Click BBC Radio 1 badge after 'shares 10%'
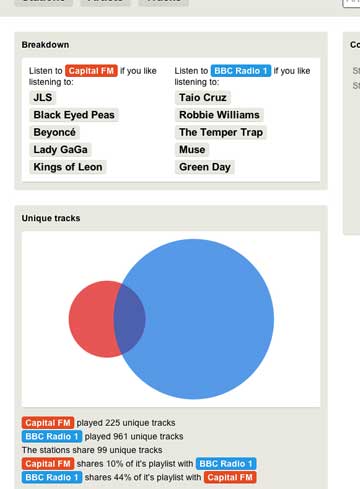Viewport: 360px width, 489px height. click(x=226, y=464)
